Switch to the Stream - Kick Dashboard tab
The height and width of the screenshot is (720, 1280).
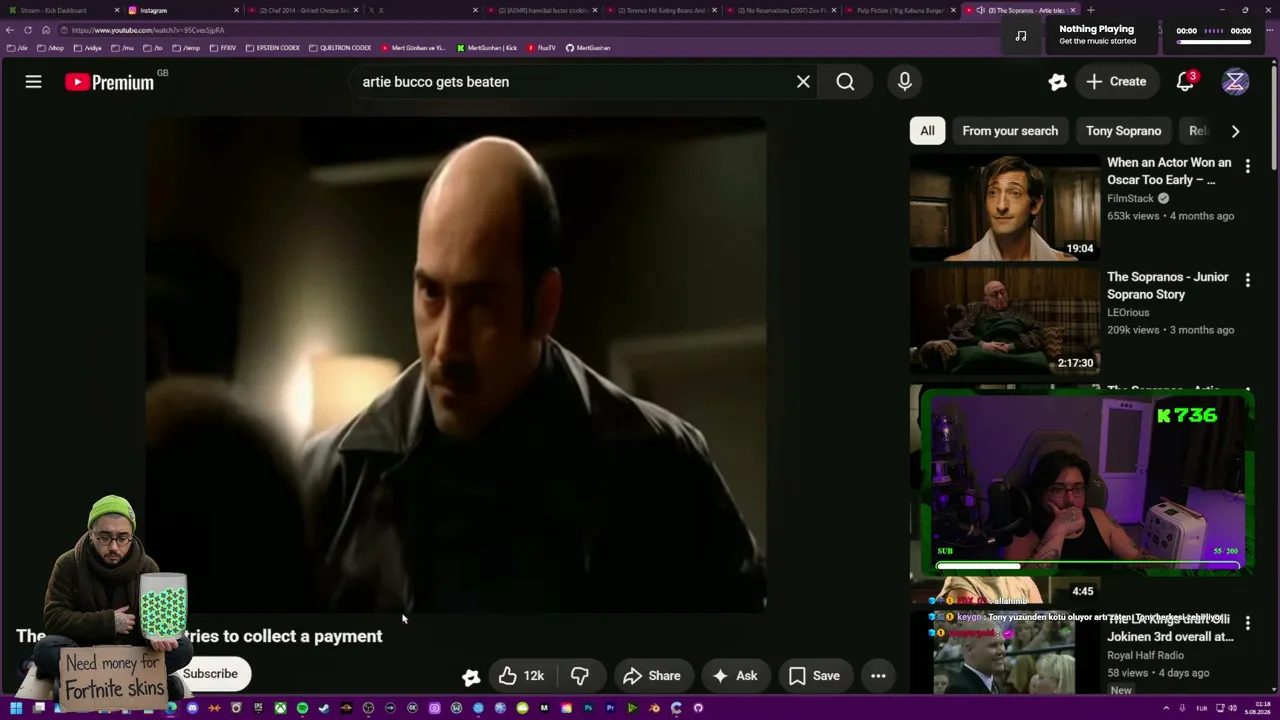(x=62, y=10)
